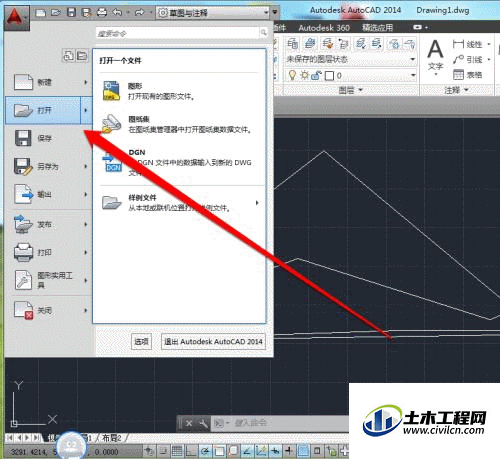Jump to last layout tab arrow
500x459 pixels.
[x=36, y=437]
